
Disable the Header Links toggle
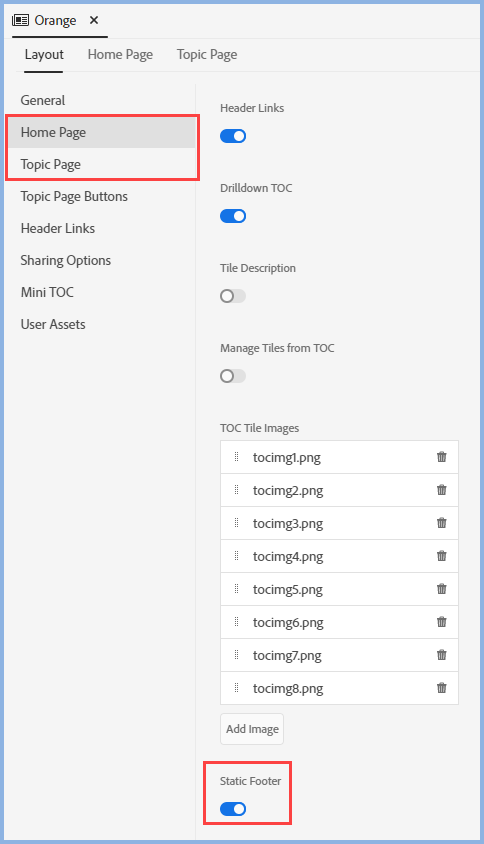233,136
